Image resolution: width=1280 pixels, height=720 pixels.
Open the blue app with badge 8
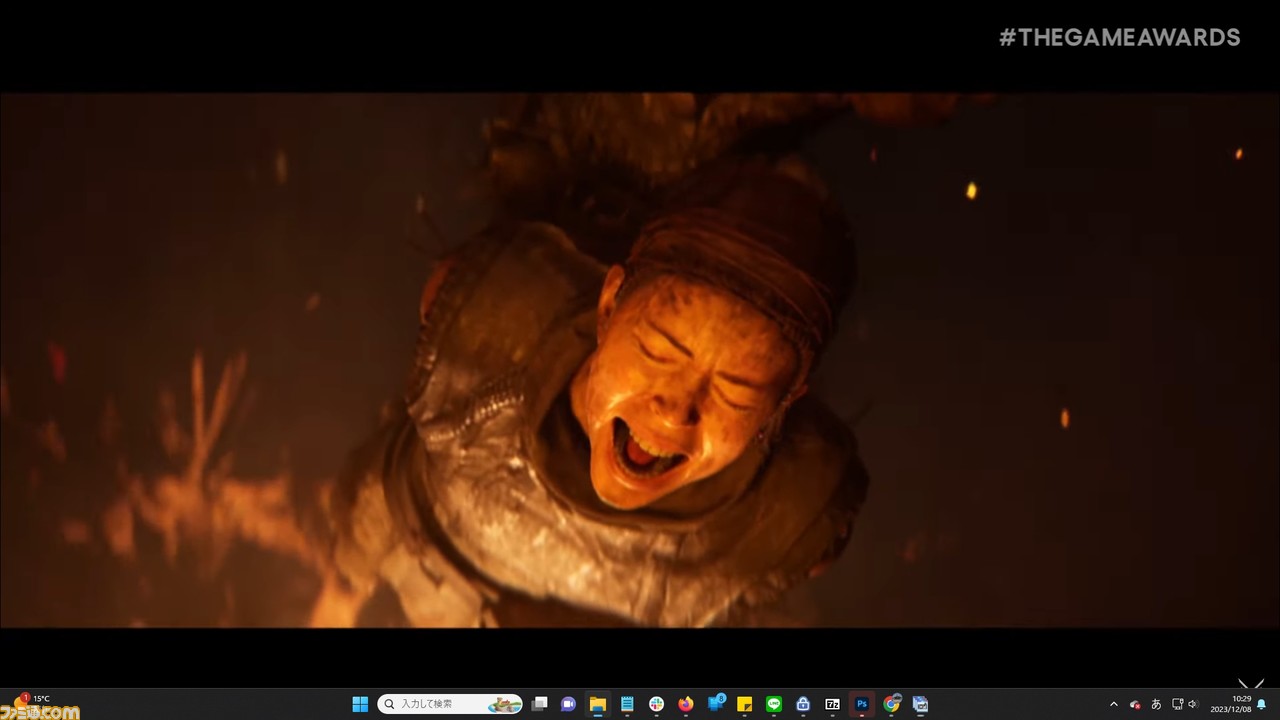click(x=715, y=704)
